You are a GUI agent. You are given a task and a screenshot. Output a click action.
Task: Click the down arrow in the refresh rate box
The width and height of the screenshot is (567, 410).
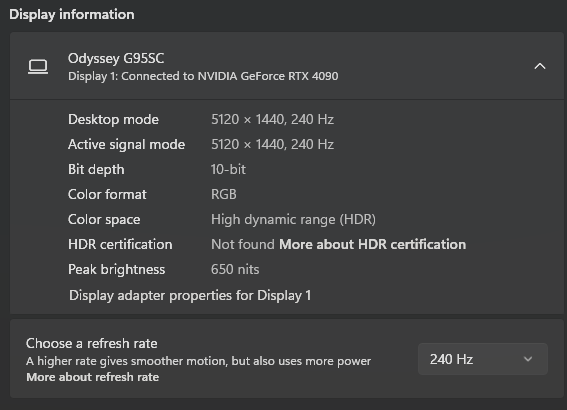(x=528, y=359)
